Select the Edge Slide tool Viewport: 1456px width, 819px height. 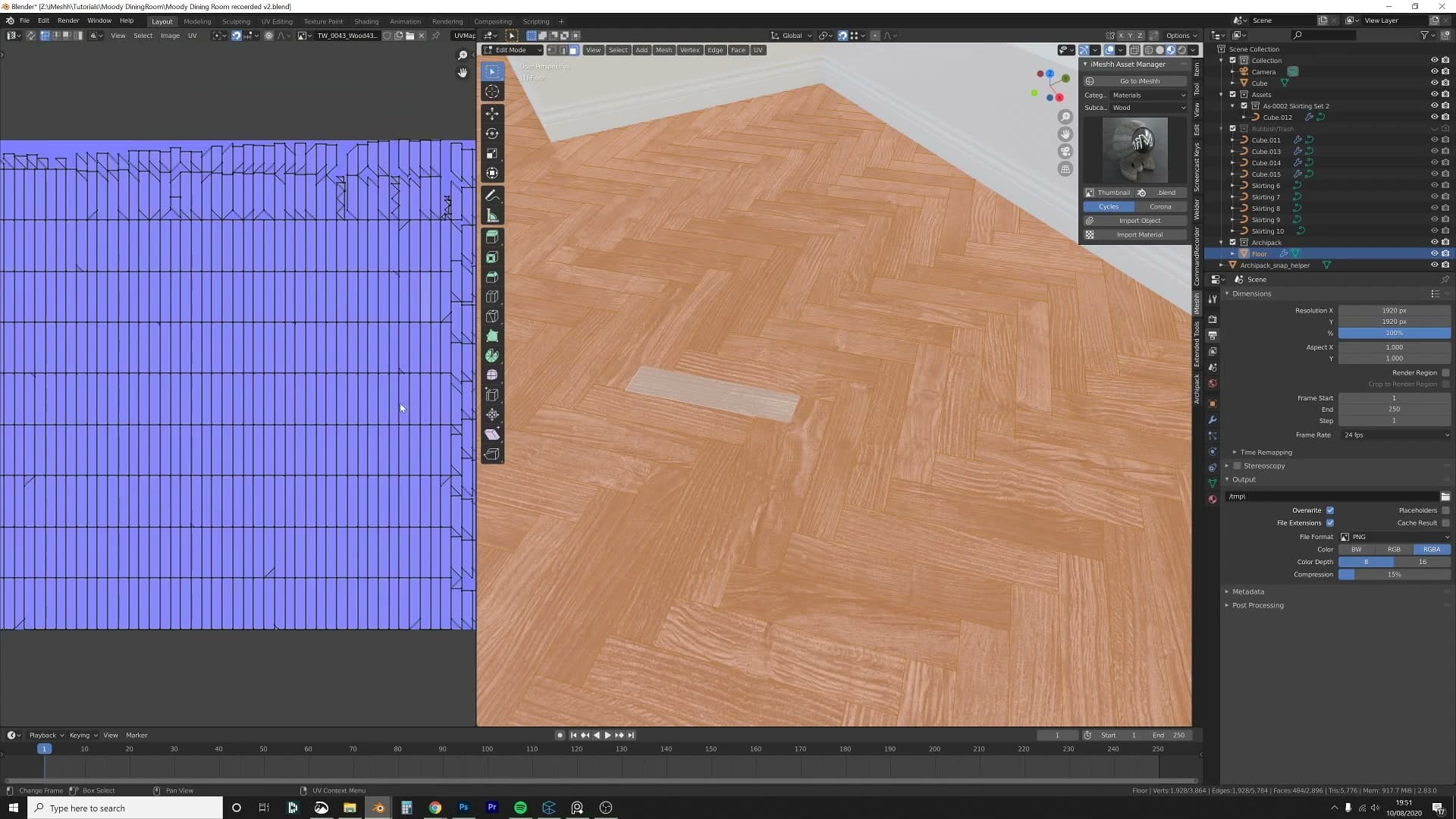pyautogui.click(x=492, y=395)
